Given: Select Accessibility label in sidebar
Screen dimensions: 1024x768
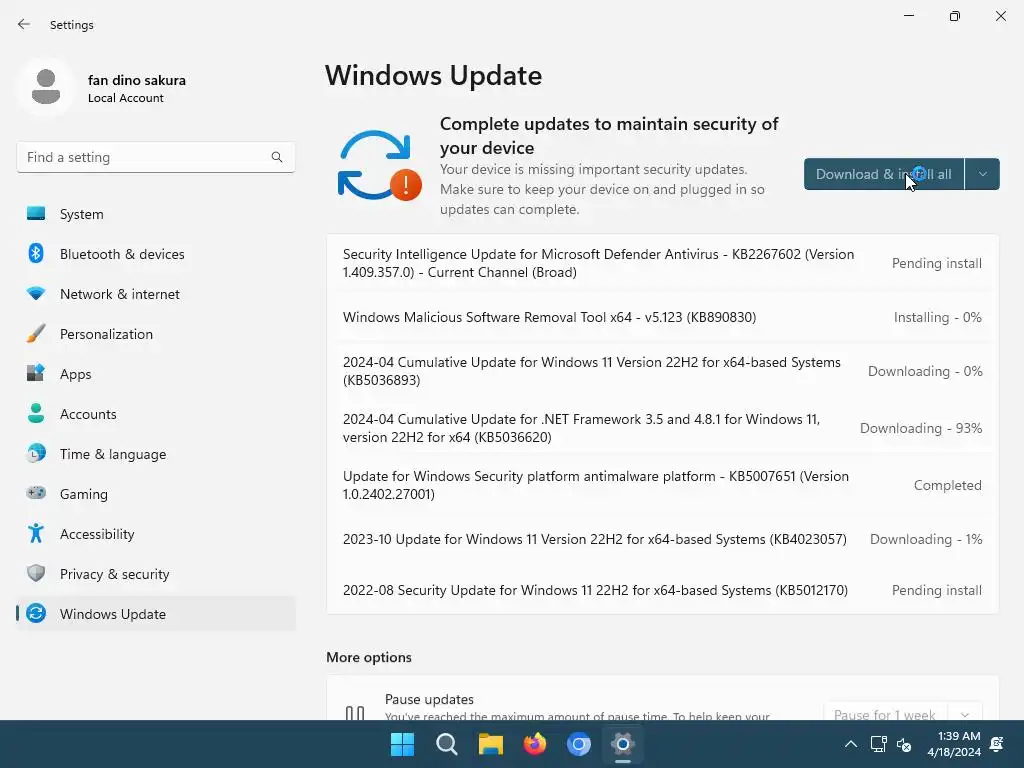Looking at the screenshot, I should click(x=97, y=534).
